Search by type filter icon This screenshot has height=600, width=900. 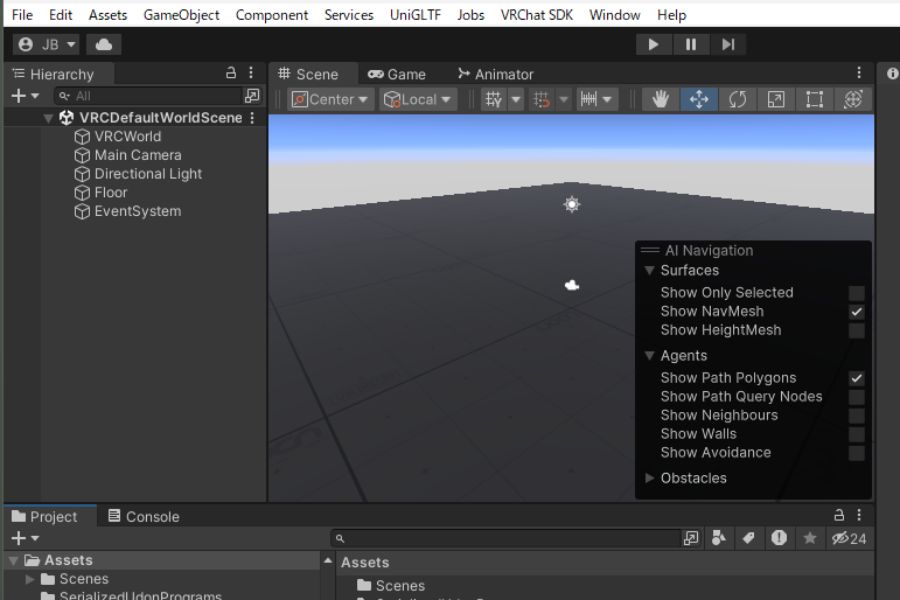[x=718, y=538]
